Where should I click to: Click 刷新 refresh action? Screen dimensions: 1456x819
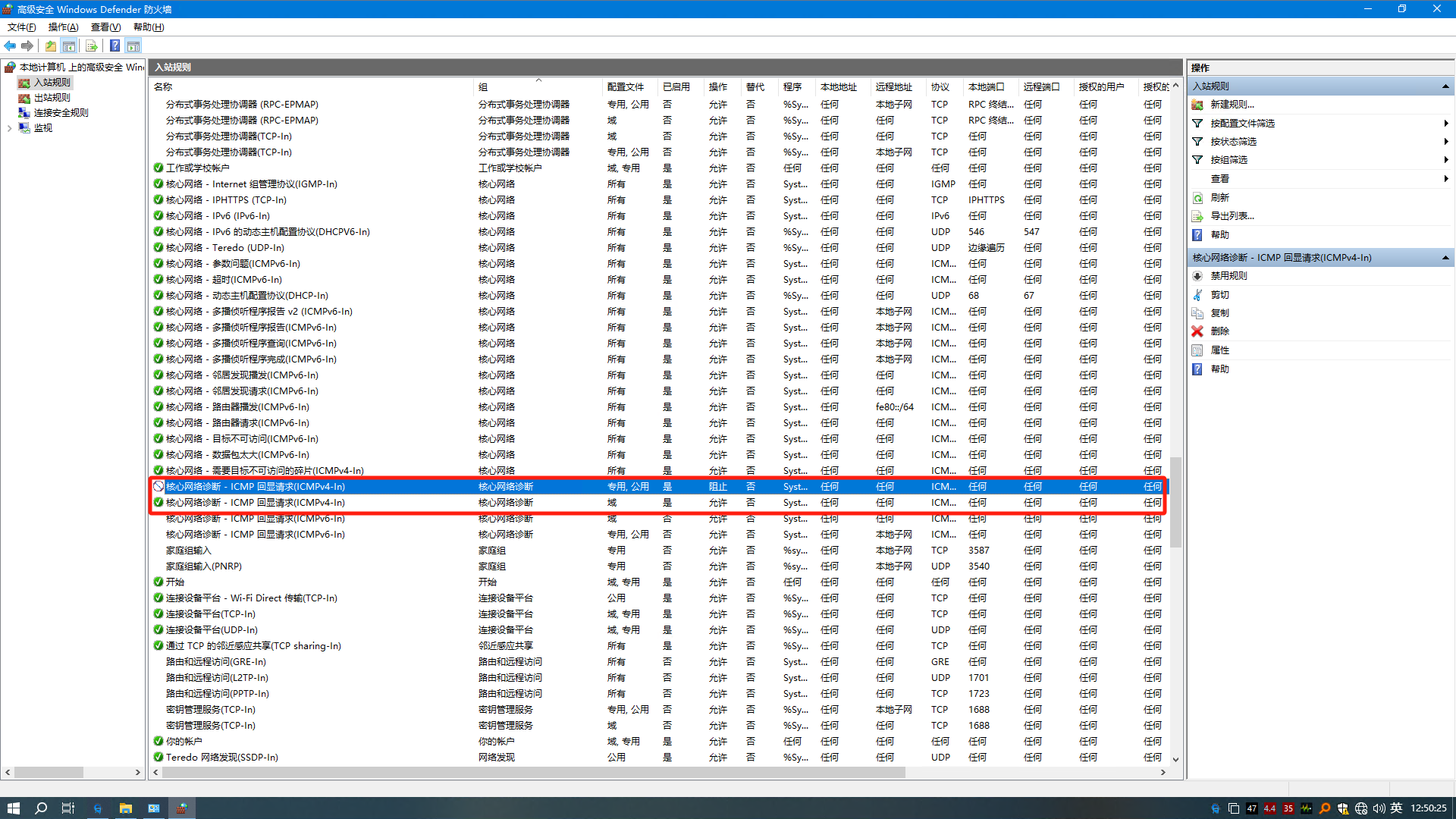1219,198
